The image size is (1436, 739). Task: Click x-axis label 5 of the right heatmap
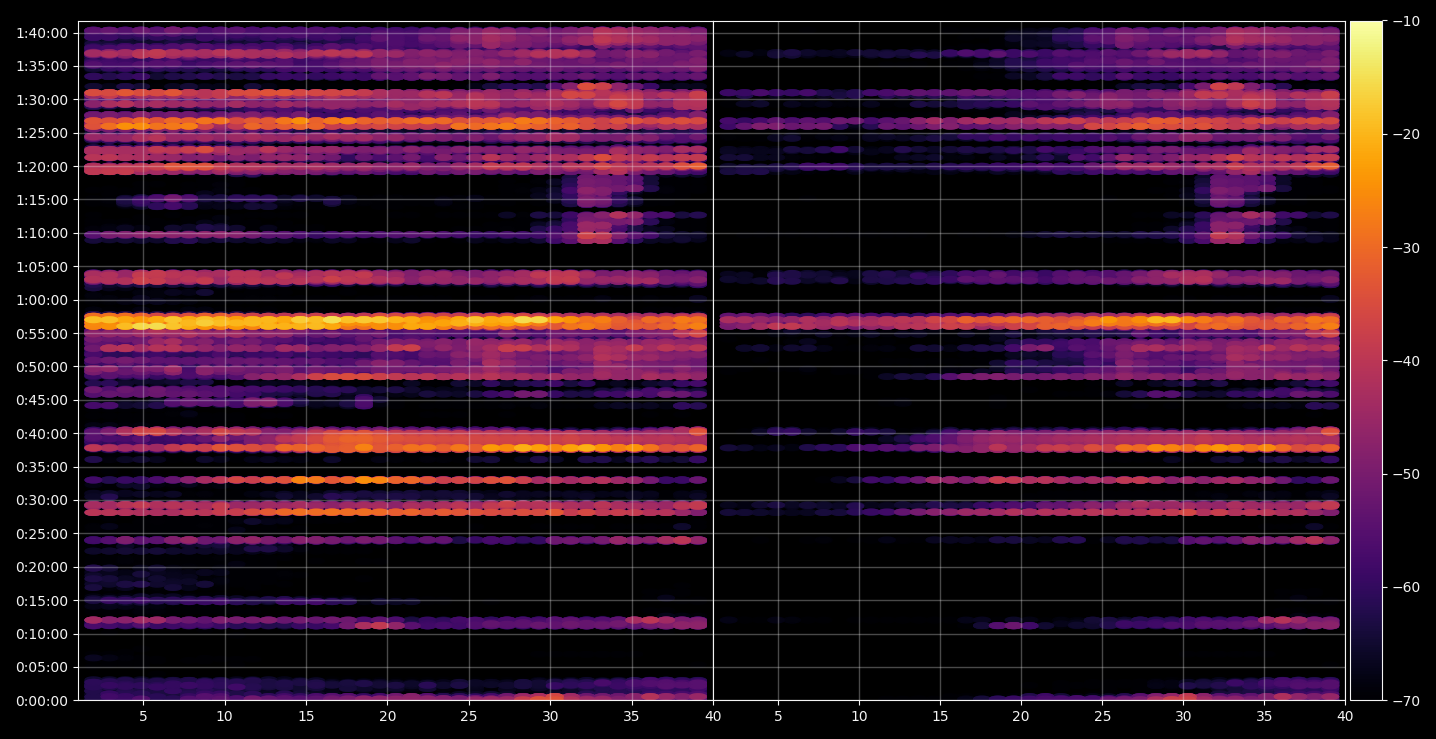coord(777,716)
